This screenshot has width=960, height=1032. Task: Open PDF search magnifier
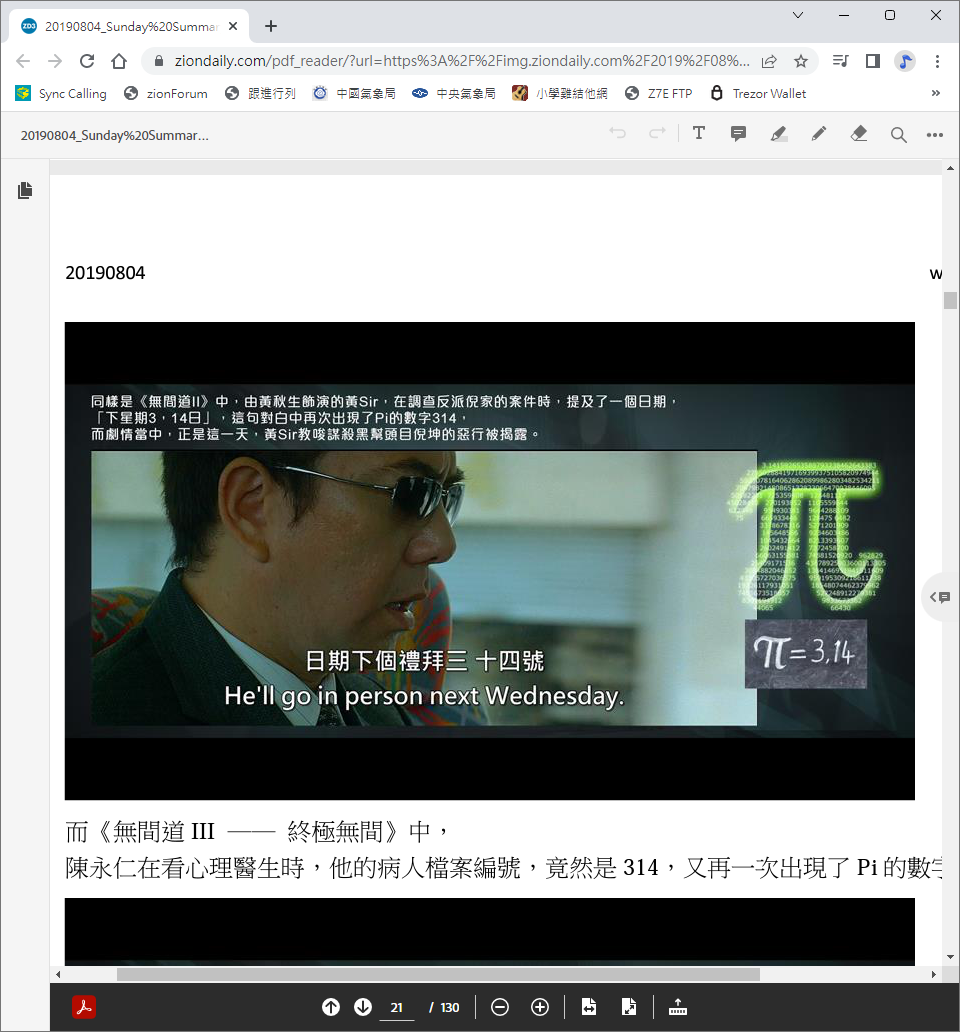[x=898, y=135]
